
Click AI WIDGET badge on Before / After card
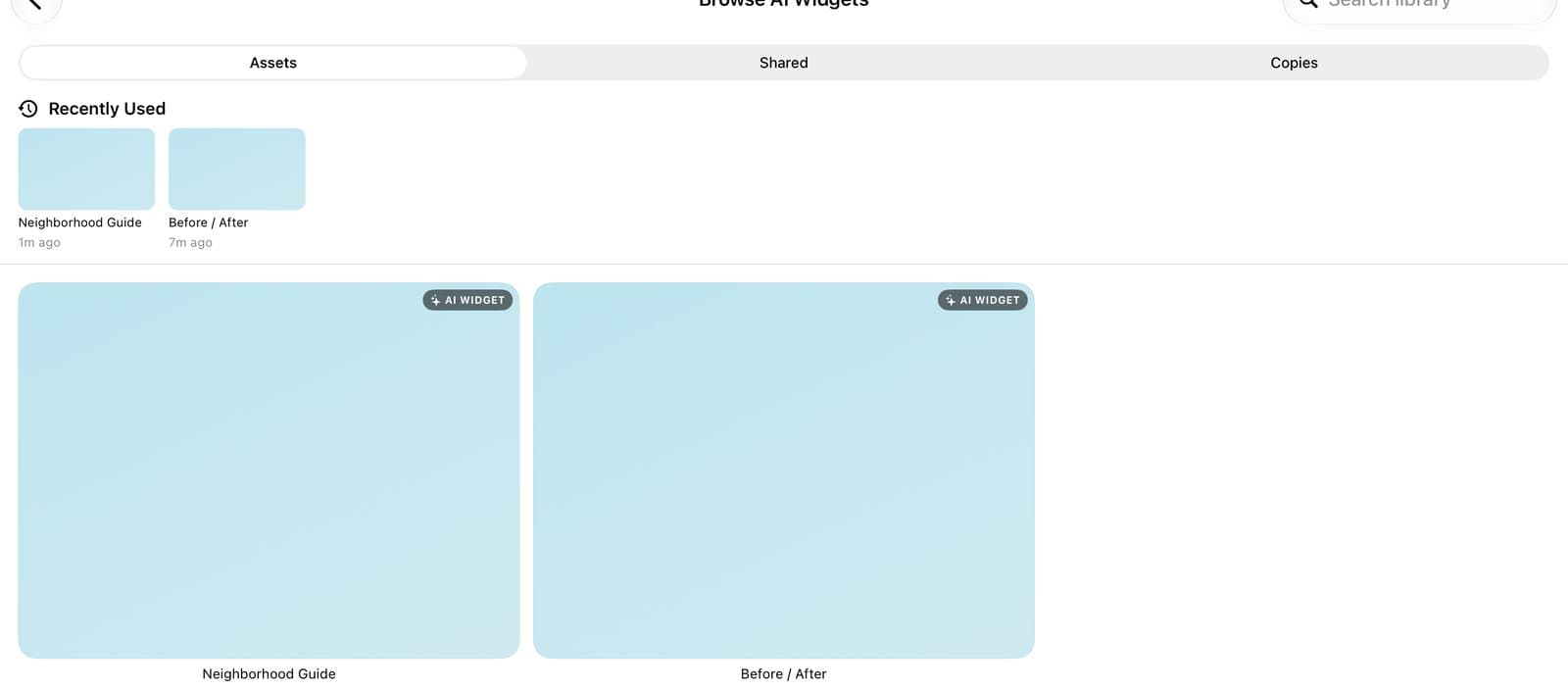point(983,300)
